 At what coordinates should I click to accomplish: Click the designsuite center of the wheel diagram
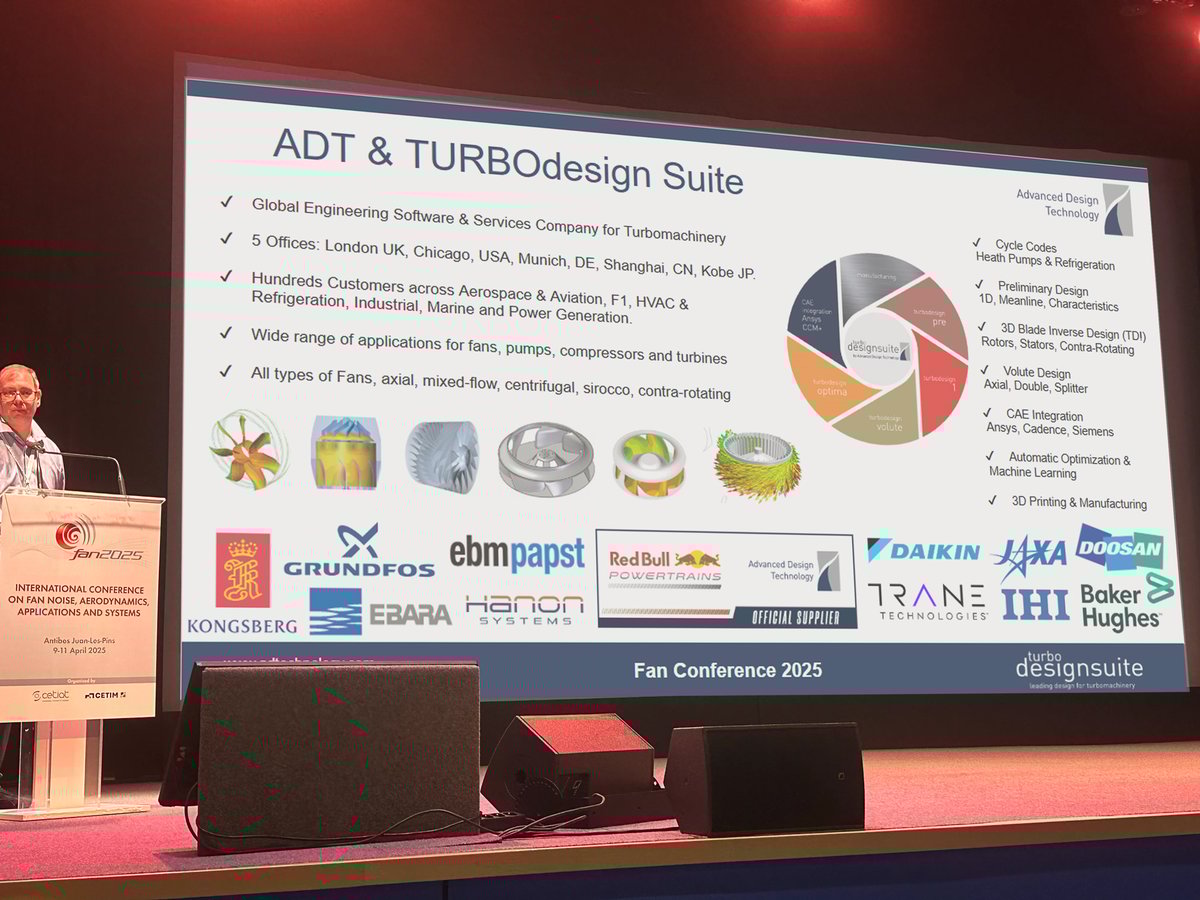[x=878, y=347]
